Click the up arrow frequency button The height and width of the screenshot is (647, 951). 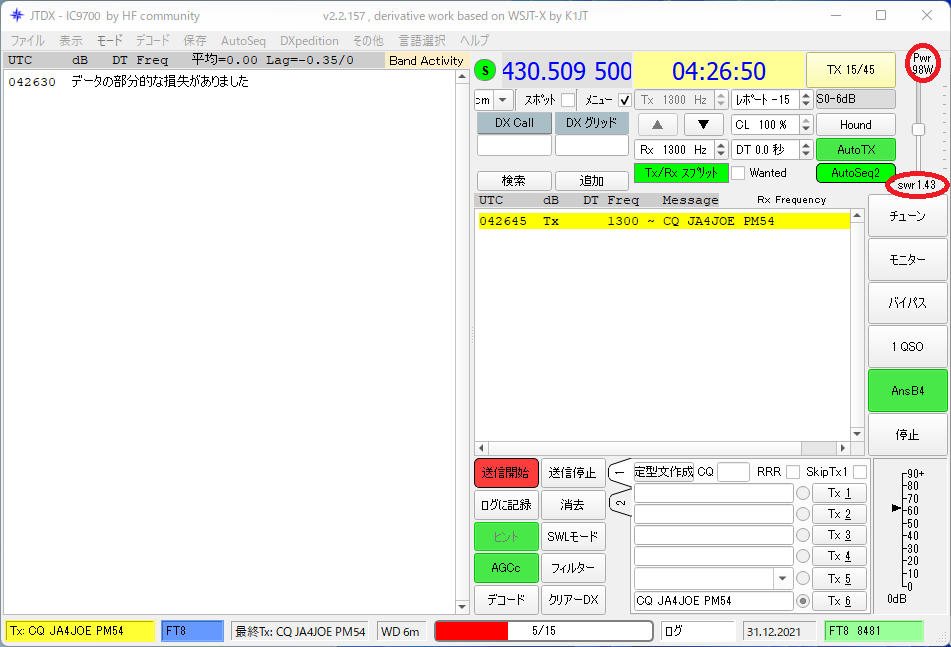tap(657, 125)
